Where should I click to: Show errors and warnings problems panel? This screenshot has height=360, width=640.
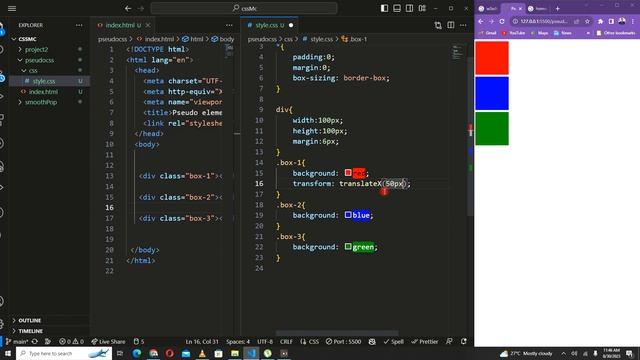[x=71, y=342]
